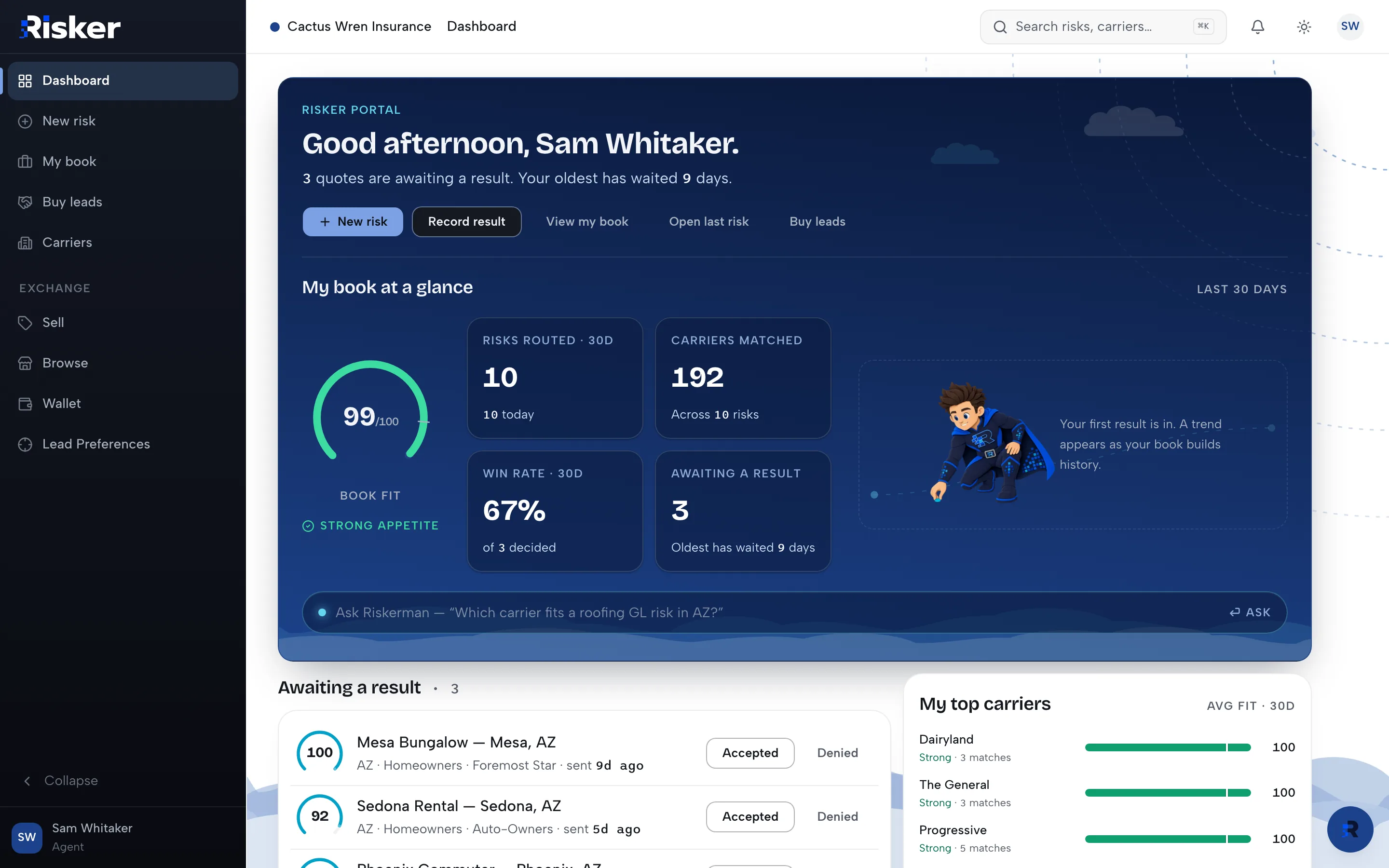Click the Dashboard grid icon in sidebar
Screen dimensions: 1389x868
pos(25,81)
